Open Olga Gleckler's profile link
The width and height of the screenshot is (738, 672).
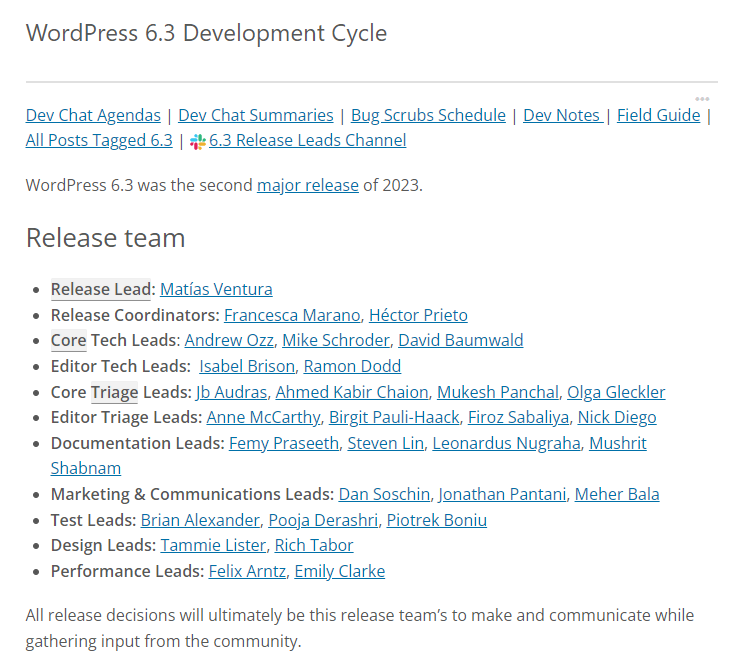(616, 392)
